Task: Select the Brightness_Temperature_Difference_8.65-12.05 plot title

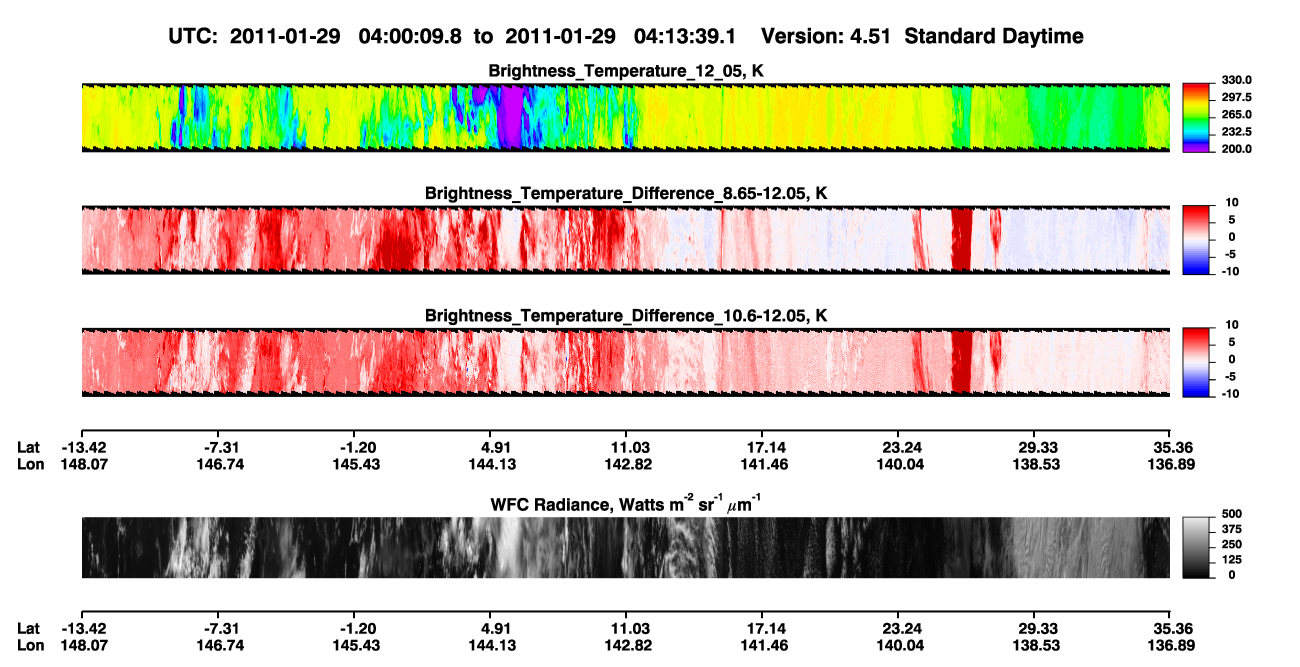Action: [x=626, y=193]
